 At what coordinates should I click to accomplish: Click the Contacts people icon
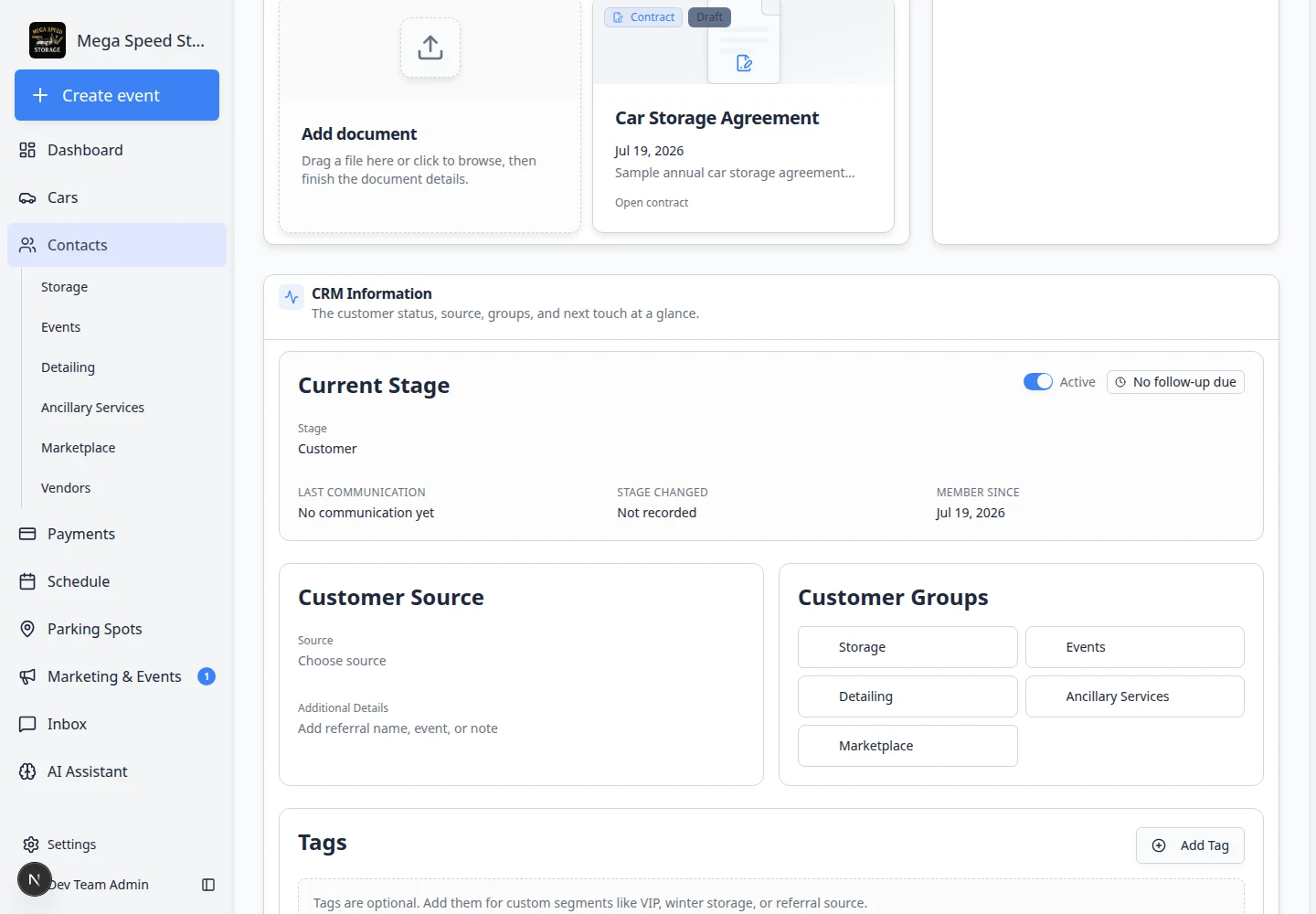coord(27,245)
